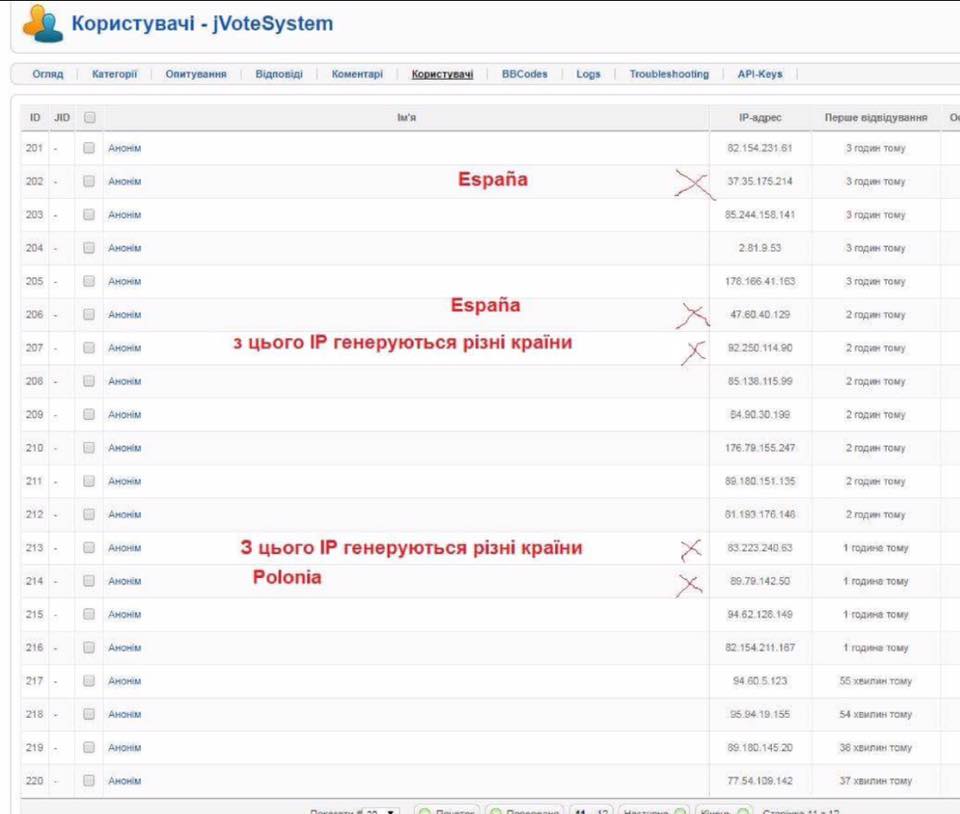Viewport: 960px width, 814px height.
Task: Go to the Опитування tab
Action: point(196,74)
